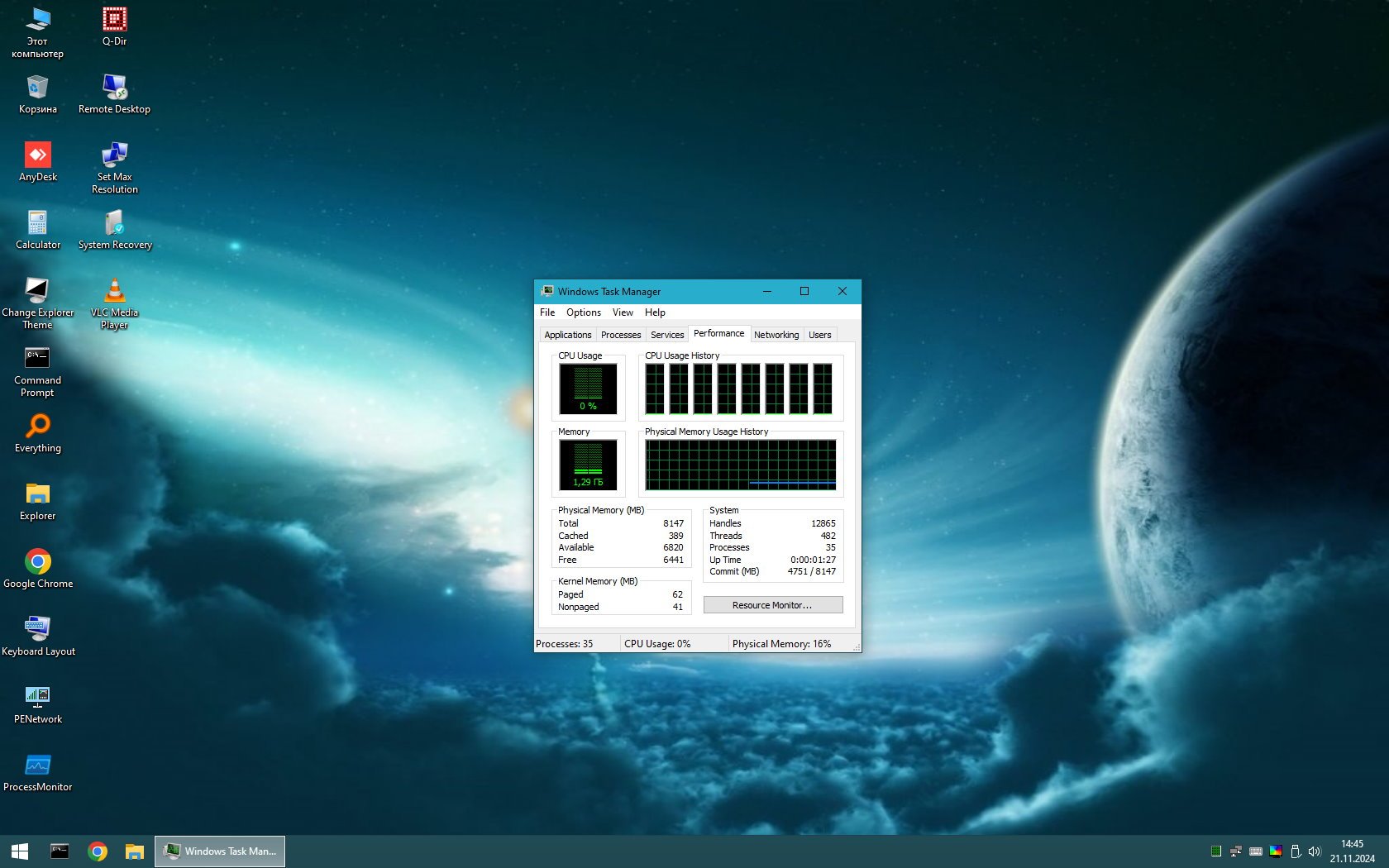Go to the Services tab
The width and height of the screenshot is (1389, 868).
coord(666,335)
